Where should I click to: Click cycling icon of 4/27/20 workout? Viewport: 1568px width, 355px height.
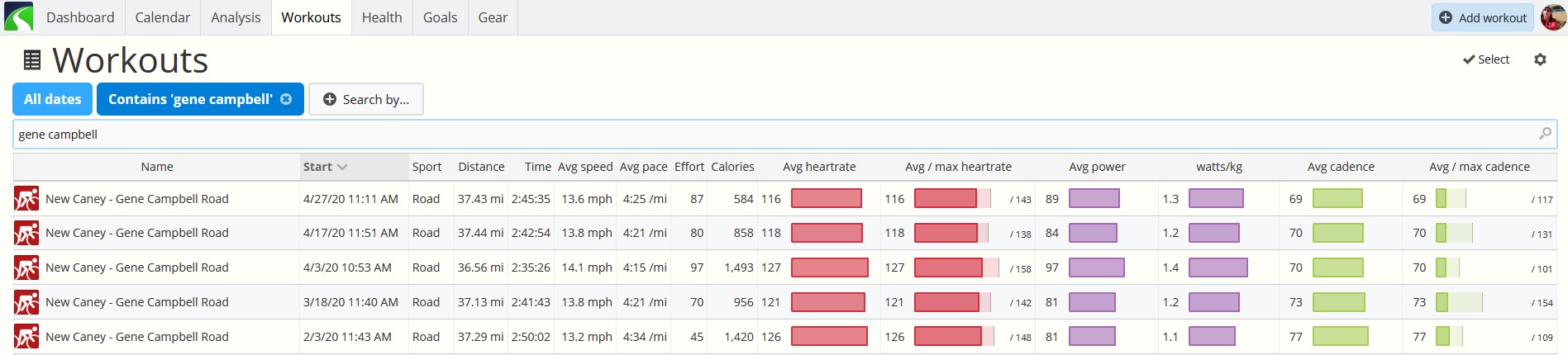tap(26, 199)
